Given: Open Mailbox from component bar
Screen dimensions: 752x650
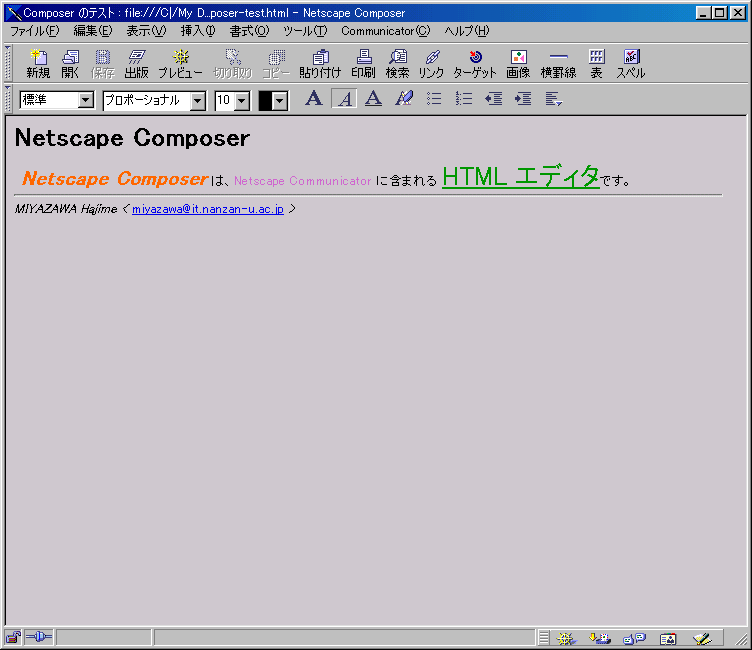Looking at the screenshot, I should (x=599, y=638).
